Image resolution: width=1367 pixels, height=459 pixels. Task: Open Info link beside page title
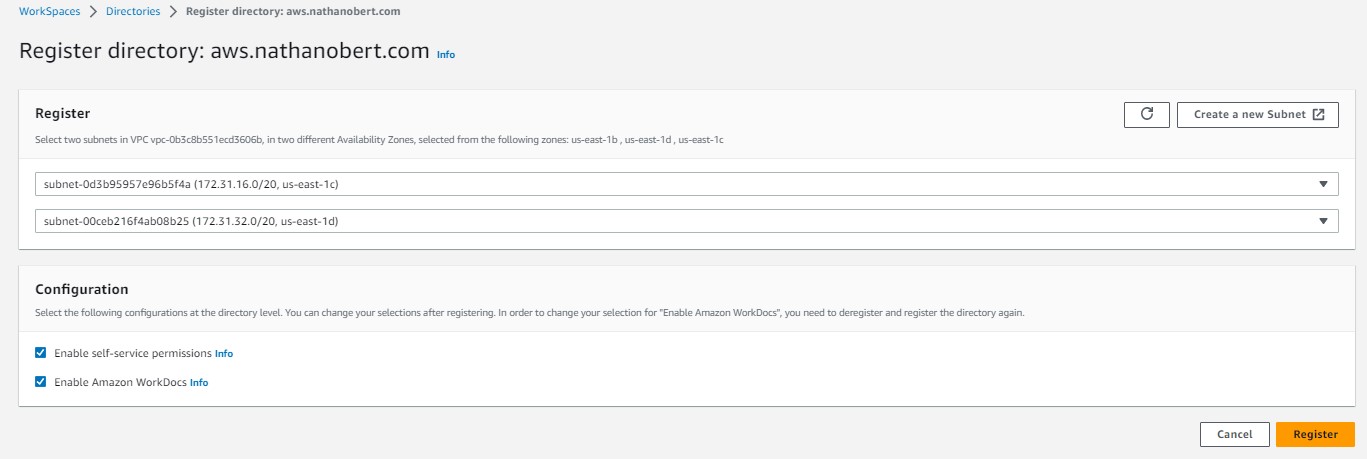pyautogui.click(x=446, y=55)
